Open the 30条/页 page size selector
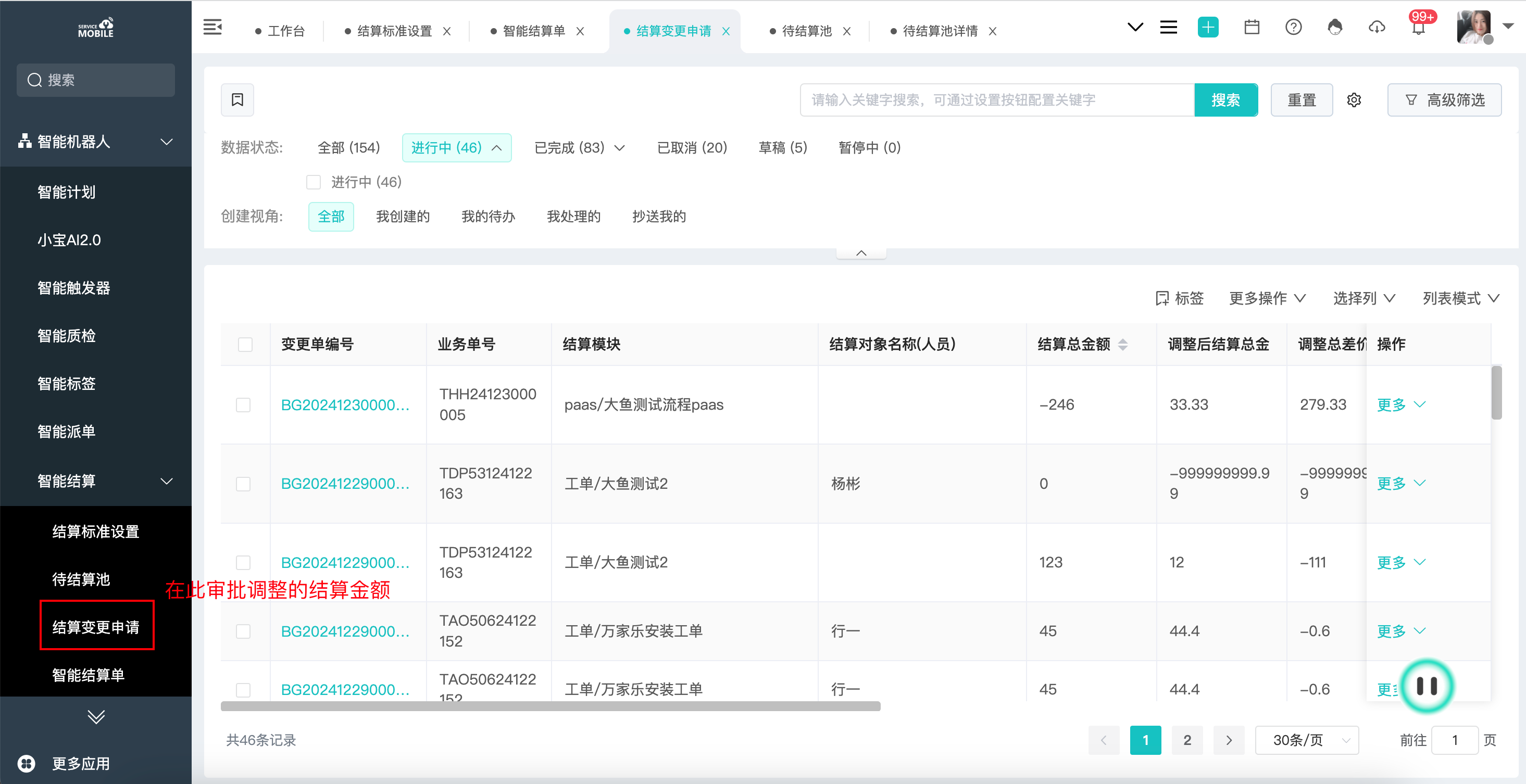Image resolution: width=1526 pixels, height=784 pixels. [1307, 740]
